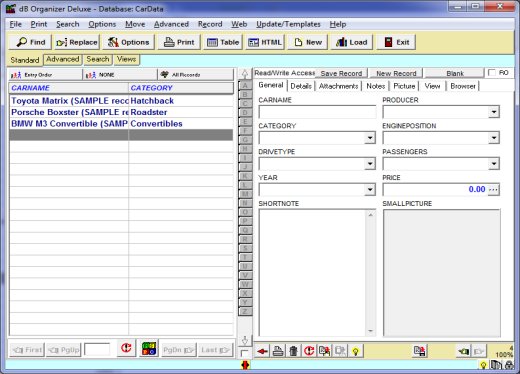Switch to the Notes tab
The width and height of the screenshot is (520, 374).
[376, 86]
